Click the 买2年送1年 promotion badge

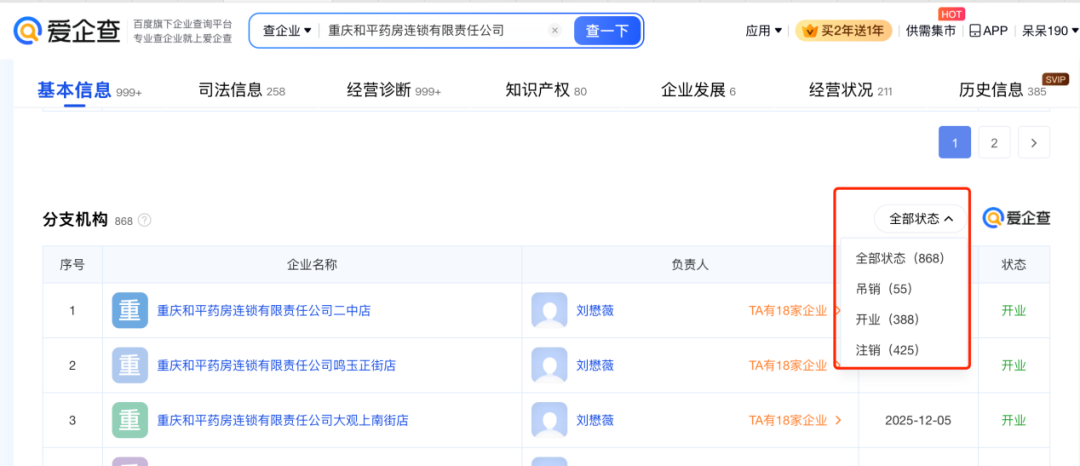[843, 31]
